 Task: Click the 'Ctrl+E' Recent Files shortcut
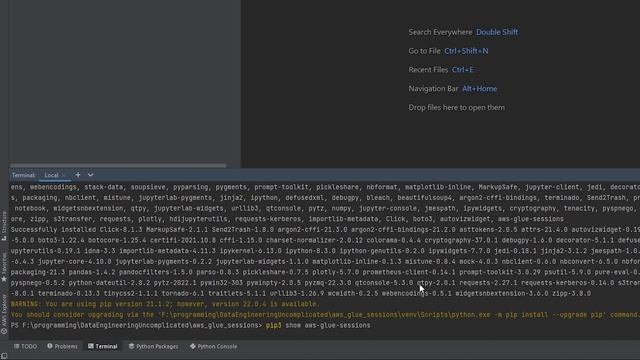click(463, 70)
